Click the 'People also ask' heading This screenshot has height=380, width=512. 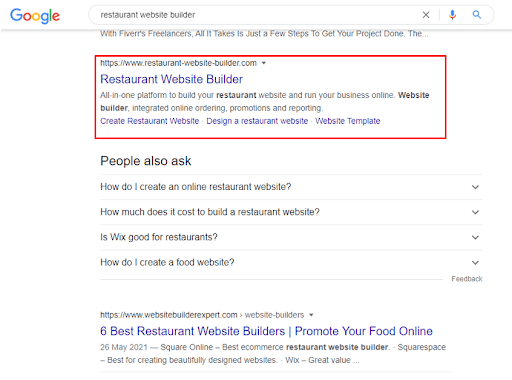click(146, 161)
